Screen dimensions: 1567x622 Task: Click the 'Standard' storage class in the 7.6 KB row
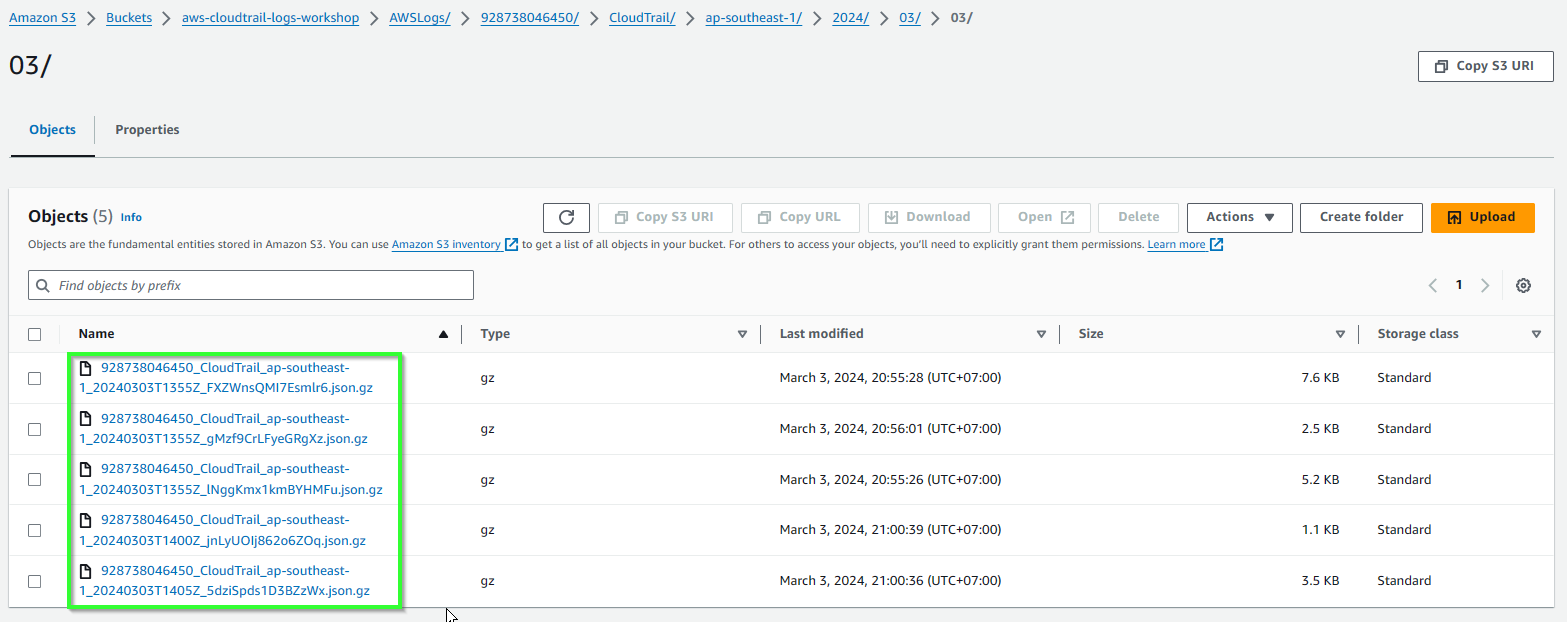pyautogui.click(x=1404, y=378)
